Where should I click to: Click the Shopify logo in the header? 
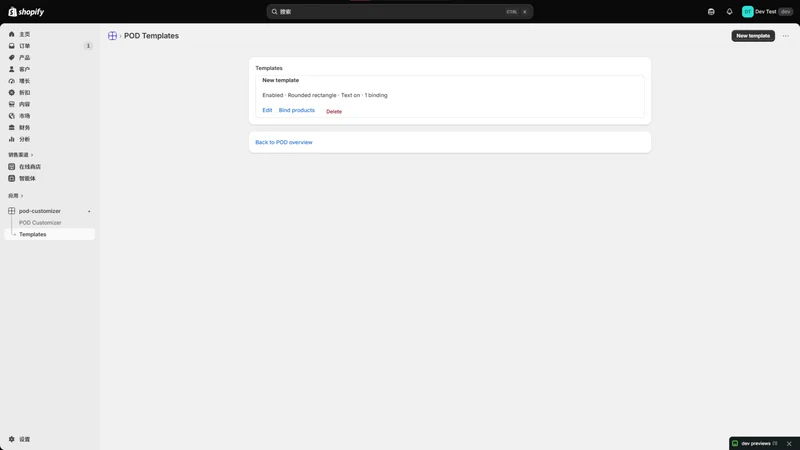click(26, 12)
